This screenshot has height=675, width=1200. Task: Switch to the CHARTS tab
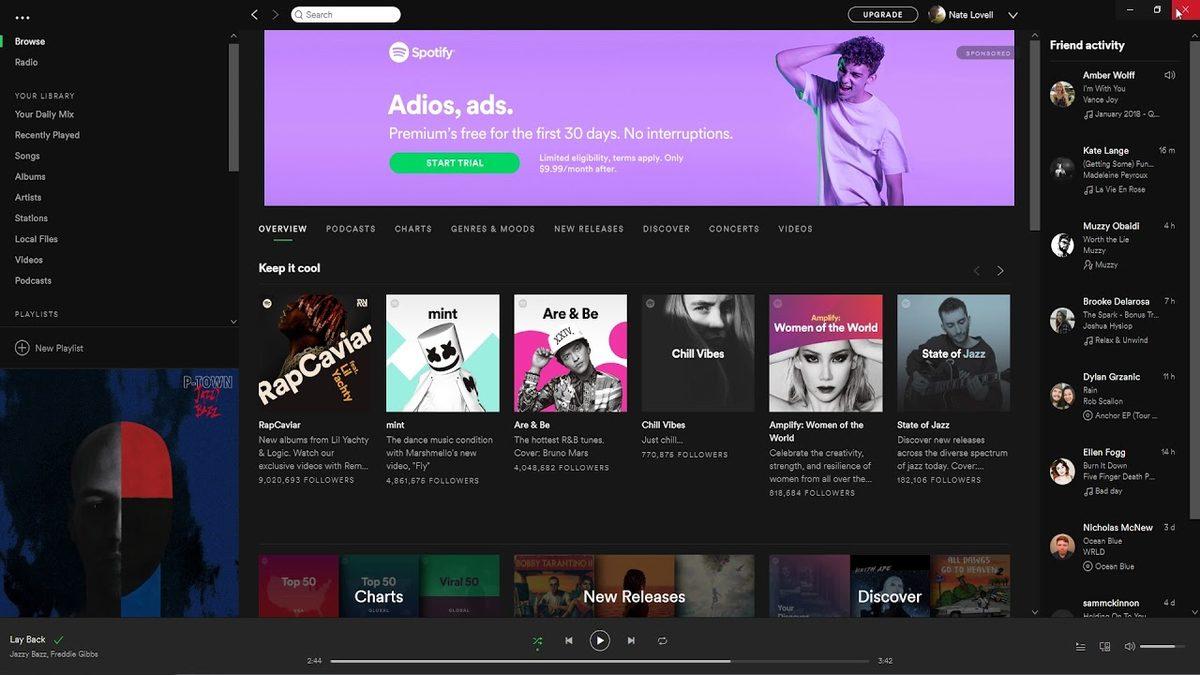click(x=412, y=229)
